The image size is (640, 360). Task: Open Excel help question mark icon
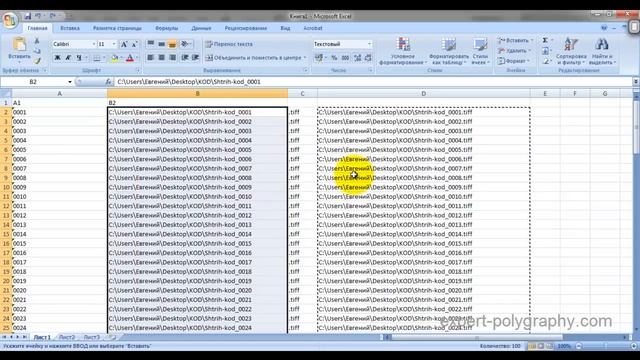[604, 28]
